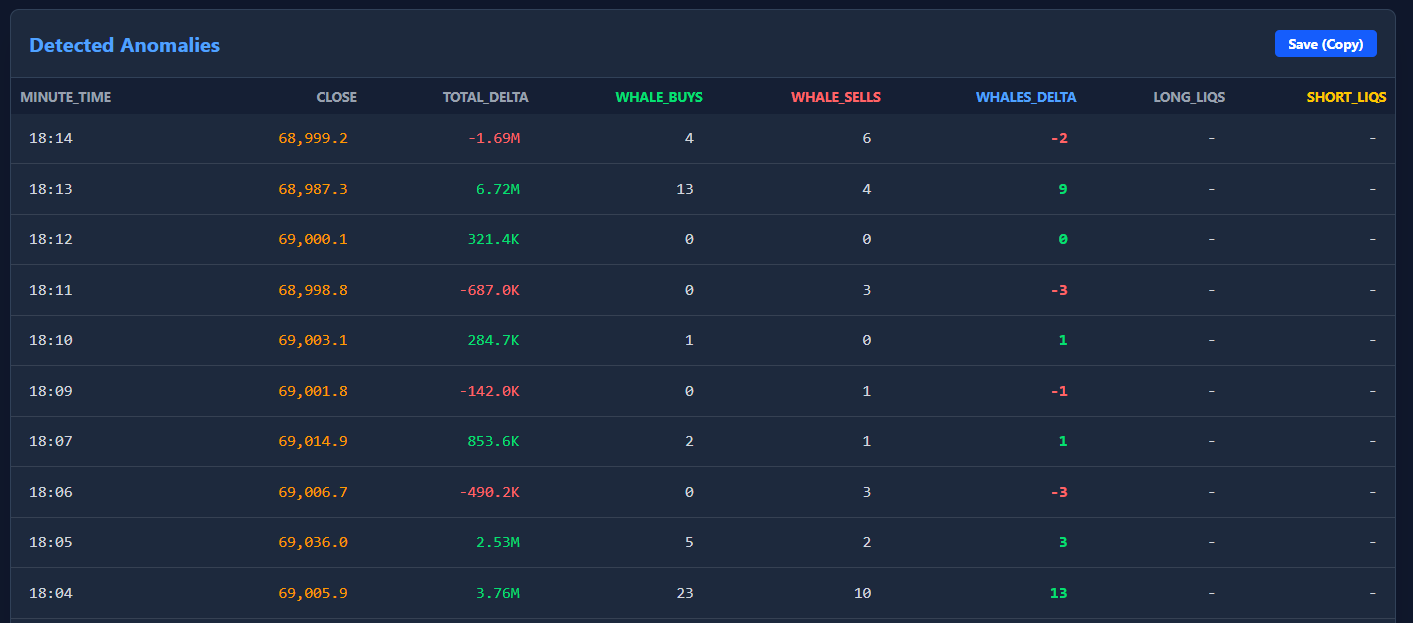Click close price 69,000.1
The width and height of the screenshot is (1413, 623).
[x=313, y=239]
